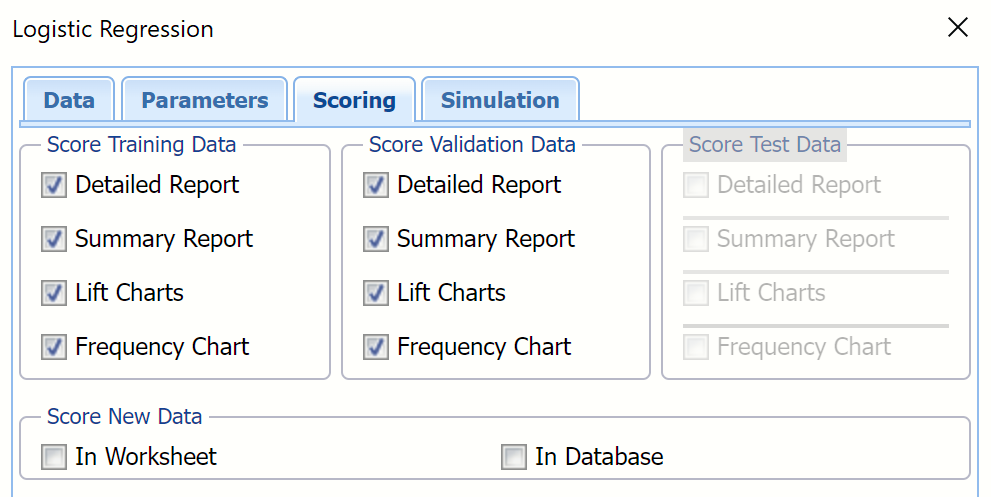Go to the Simulation tab
Viewport: 991px width, 497px height.
tap(499, 100)
